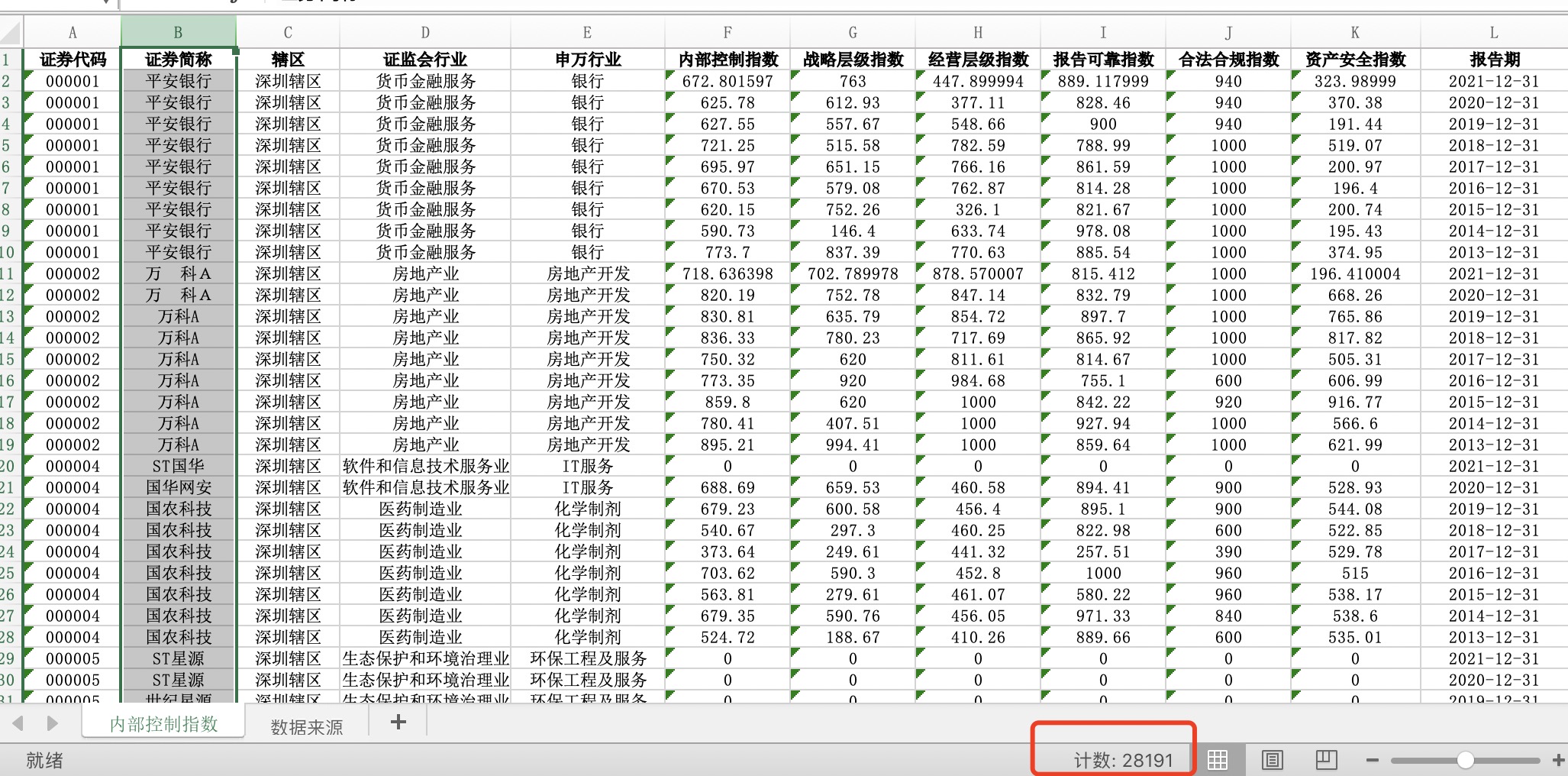Select column I header
This screenshot has height=776, width=1568.
click(1103, 32)
